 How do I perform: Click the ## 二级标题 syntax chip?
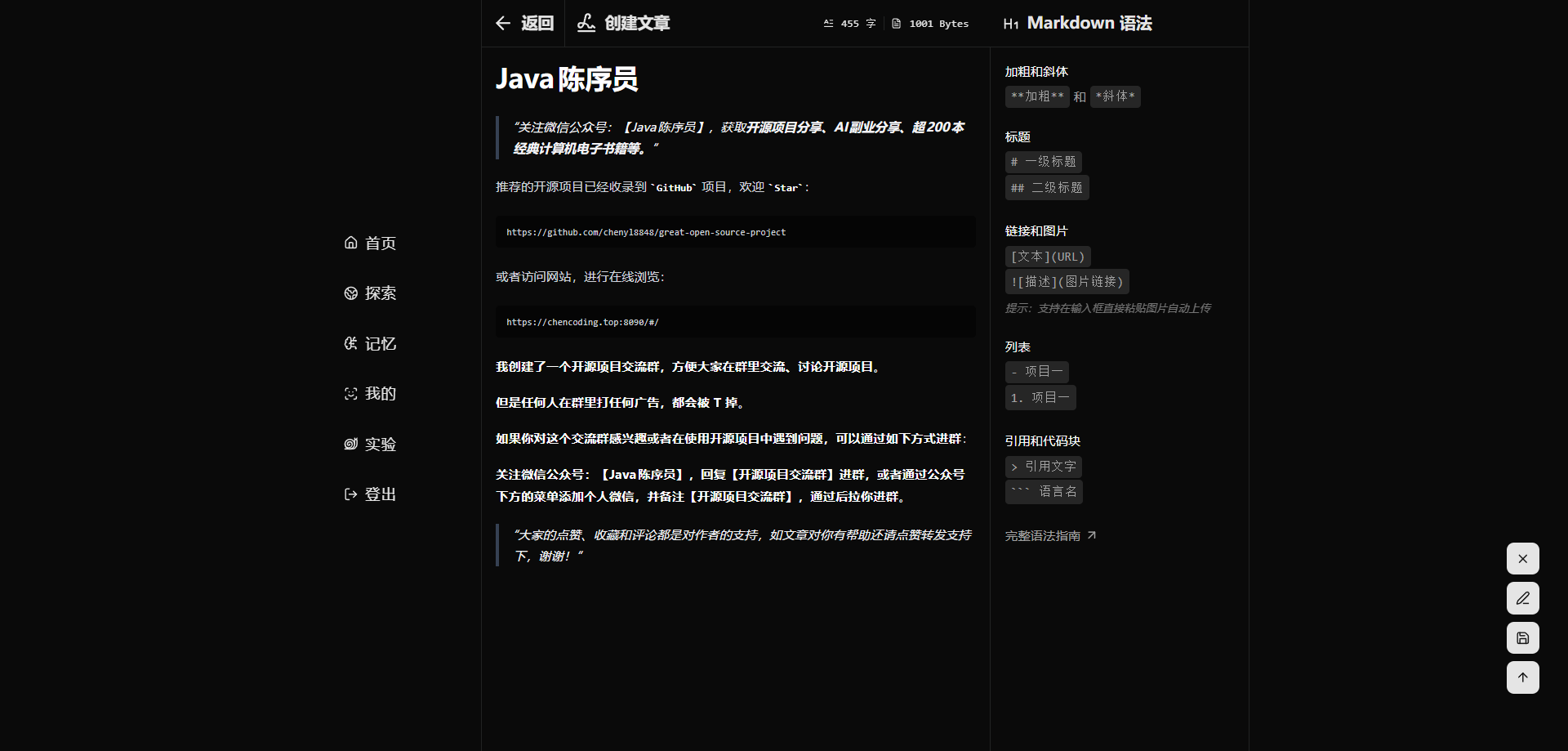point(1047,188)
